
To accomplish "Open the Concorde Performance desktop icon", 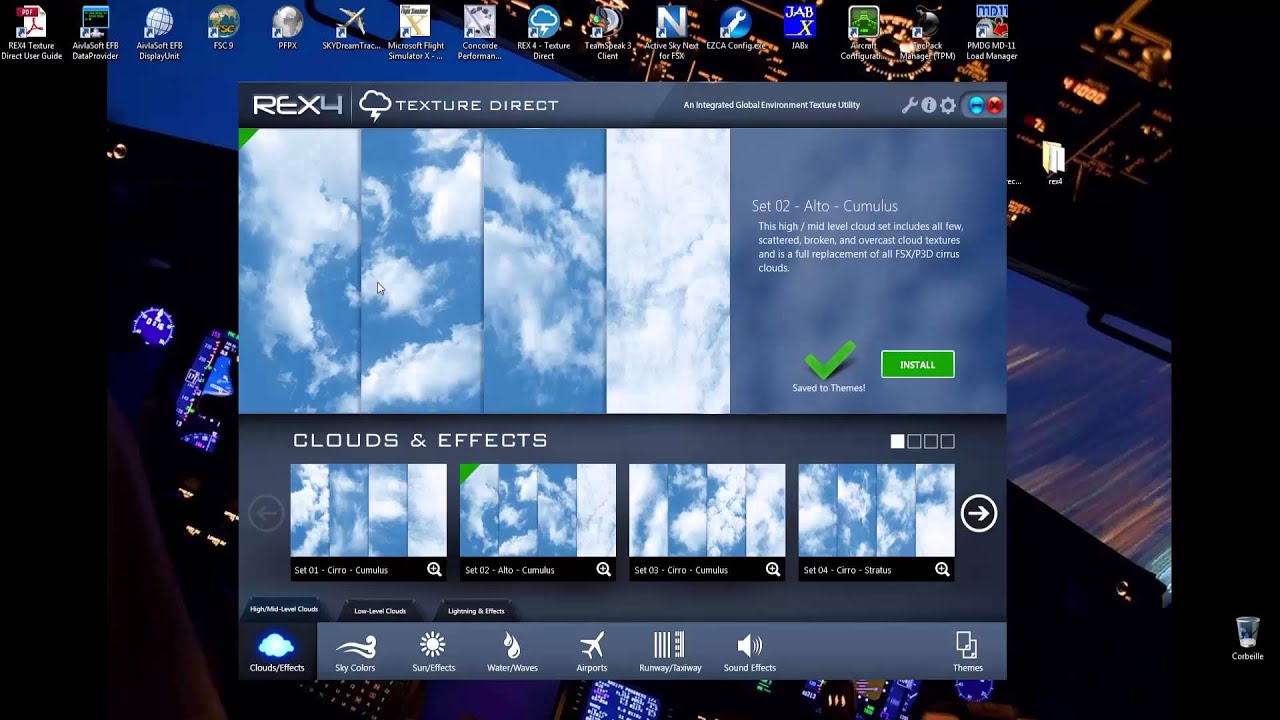I will pyautogui.click(x=479, y=33).
